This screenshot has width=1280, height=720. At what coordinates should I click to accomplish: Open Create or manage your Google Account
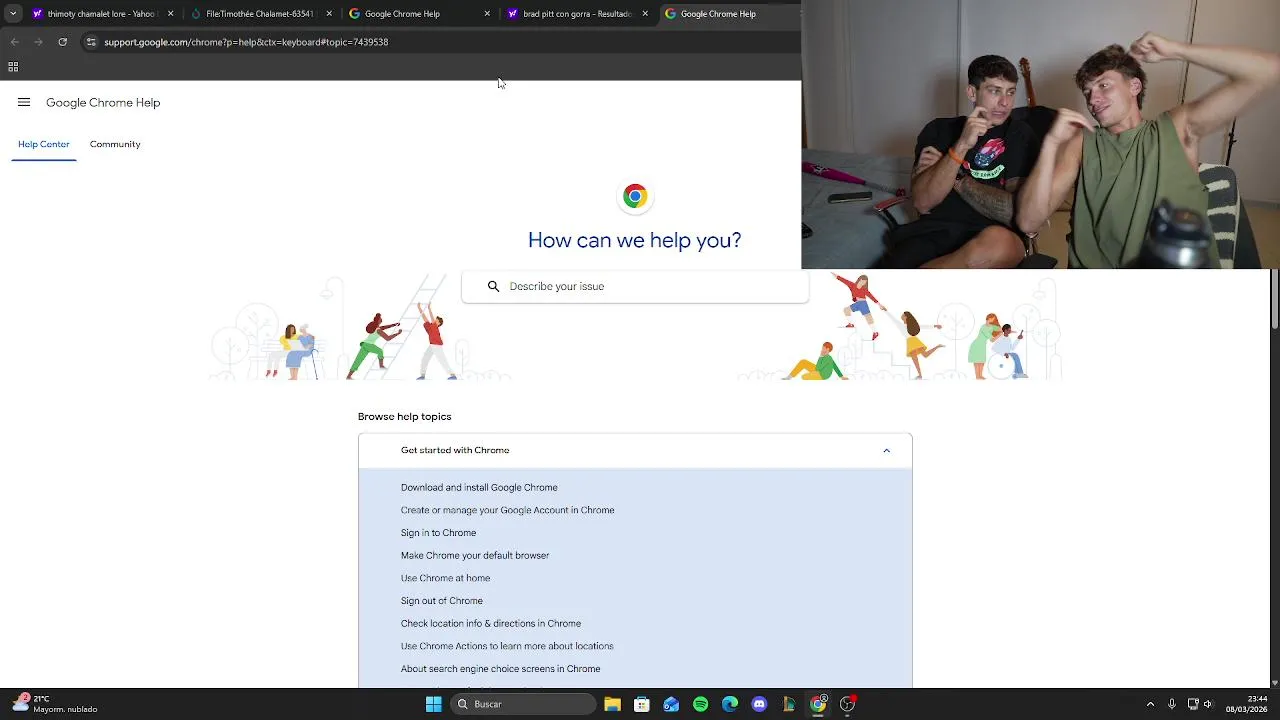tap(508, 510)
